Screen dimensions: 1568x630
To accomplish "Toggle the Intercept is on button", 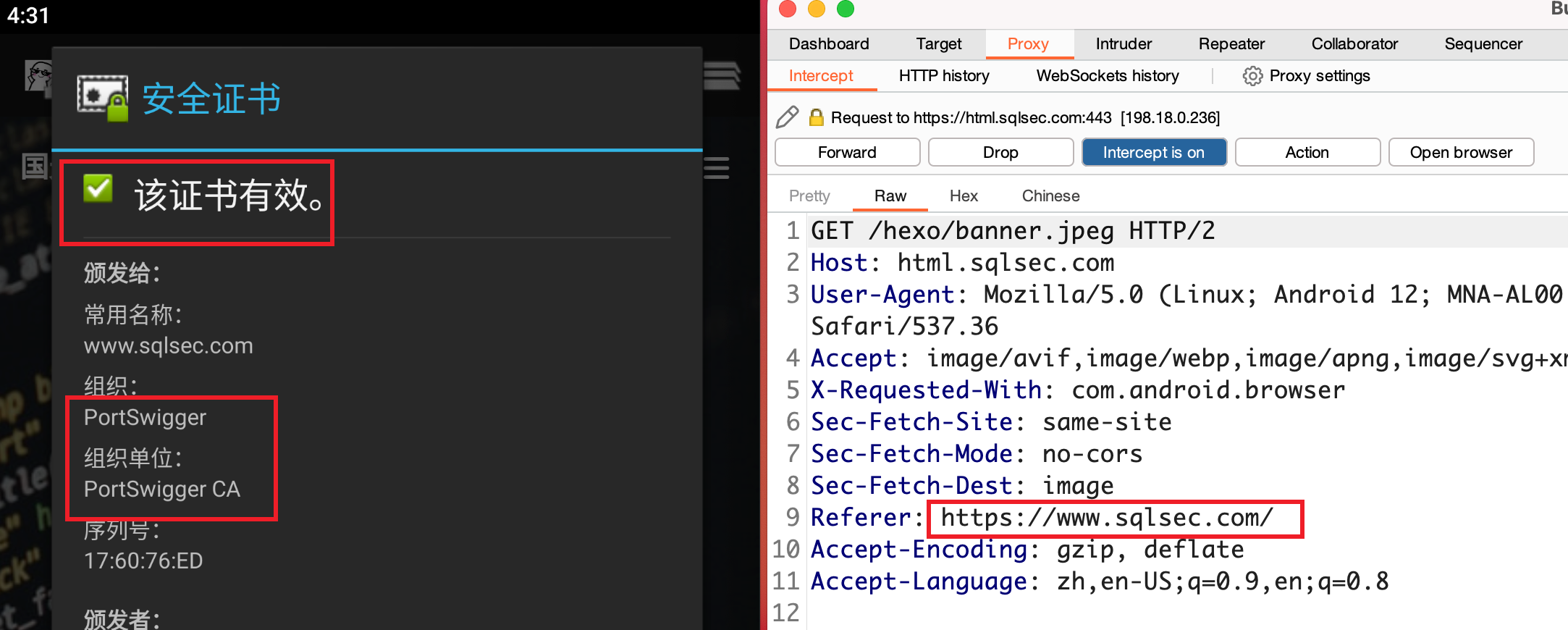I will pyautogui.click(x=1154, y=152).
